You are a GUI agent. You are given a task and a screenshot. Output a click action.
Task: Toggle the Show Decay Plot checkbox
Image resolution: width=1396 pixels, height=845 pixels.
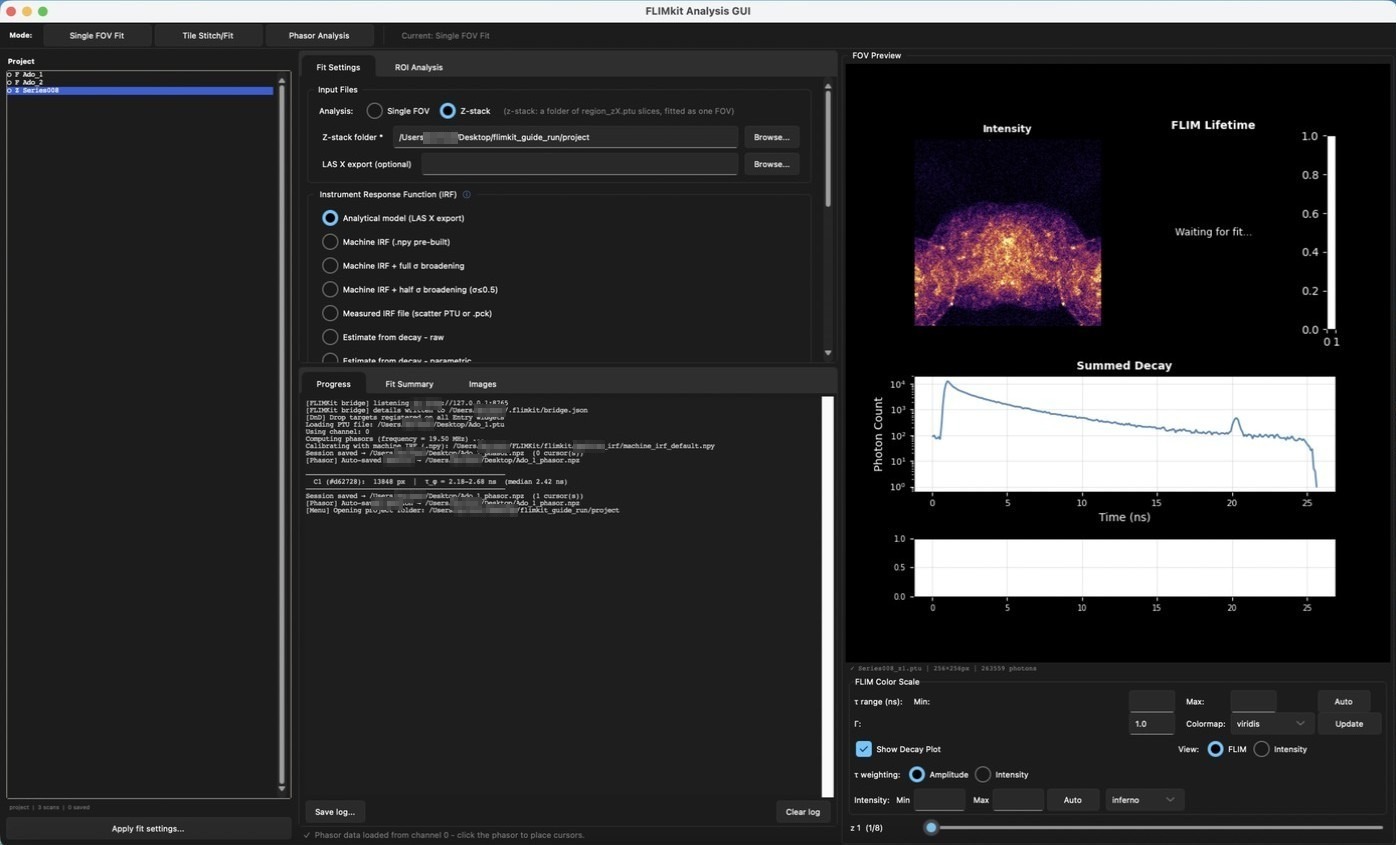point(864,749)
